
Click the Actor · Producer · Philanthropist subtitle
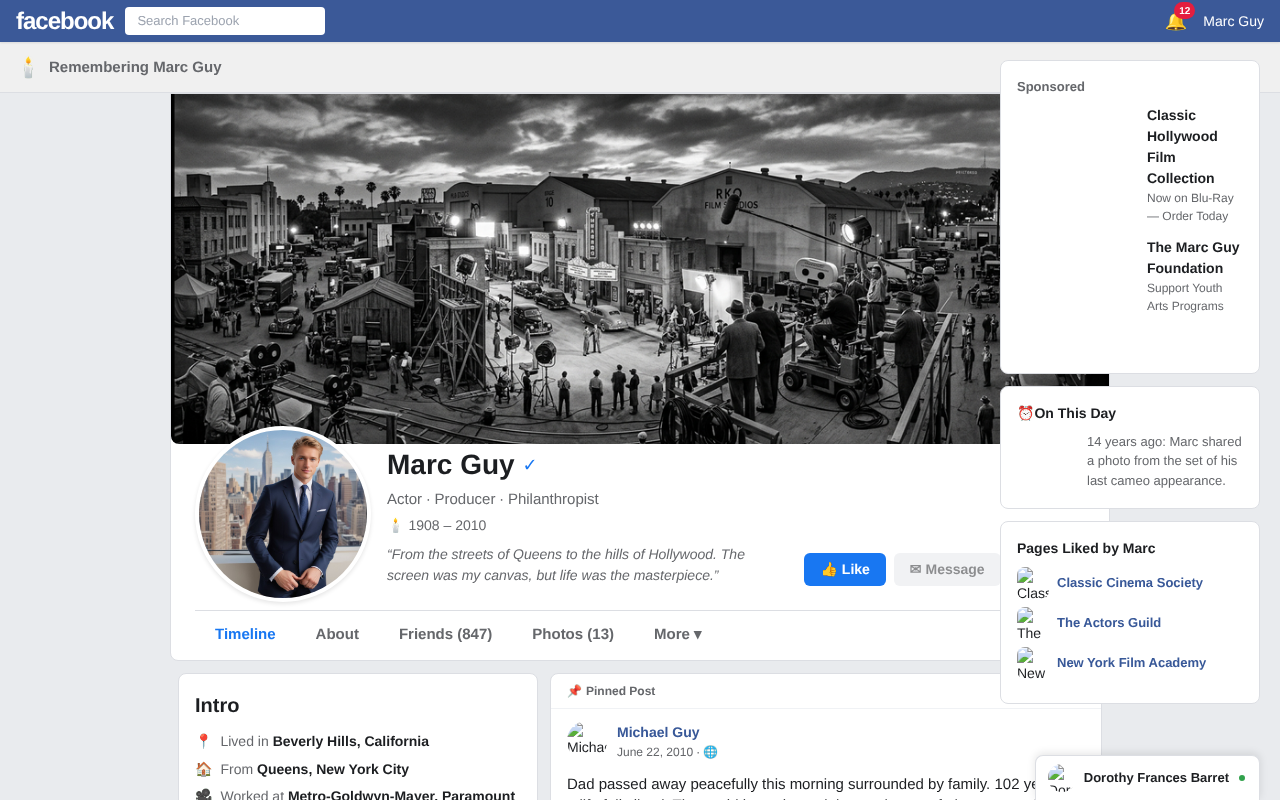click(493, 499)
